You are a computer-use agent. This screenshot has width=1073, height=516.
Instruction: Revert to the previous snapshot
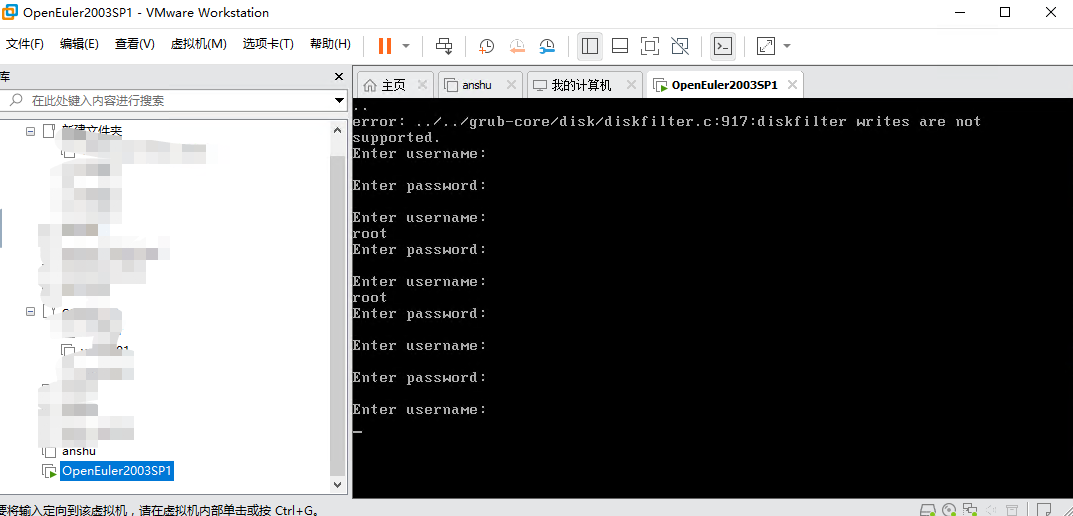click(517, 45)
